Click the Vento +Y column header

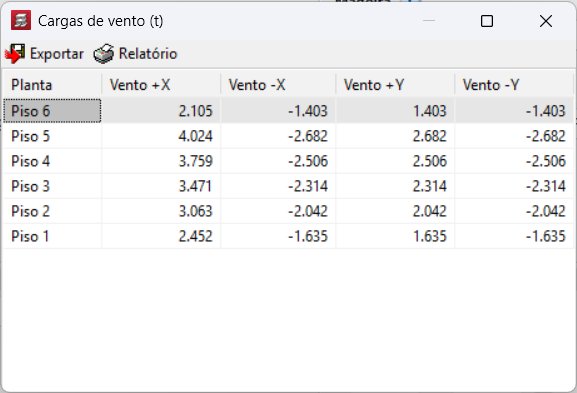(x=395, y=85)
